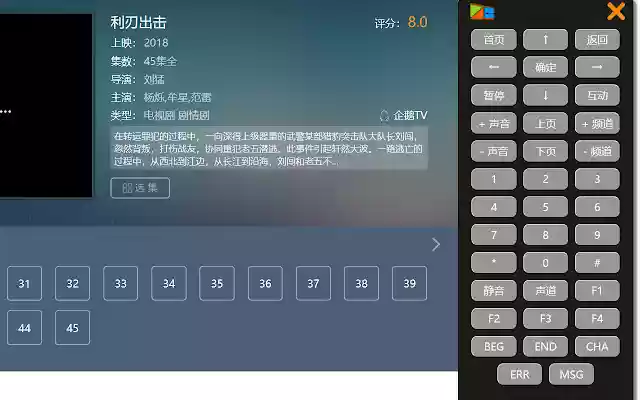Decrease volume with - 声音 button

[493, 151]
